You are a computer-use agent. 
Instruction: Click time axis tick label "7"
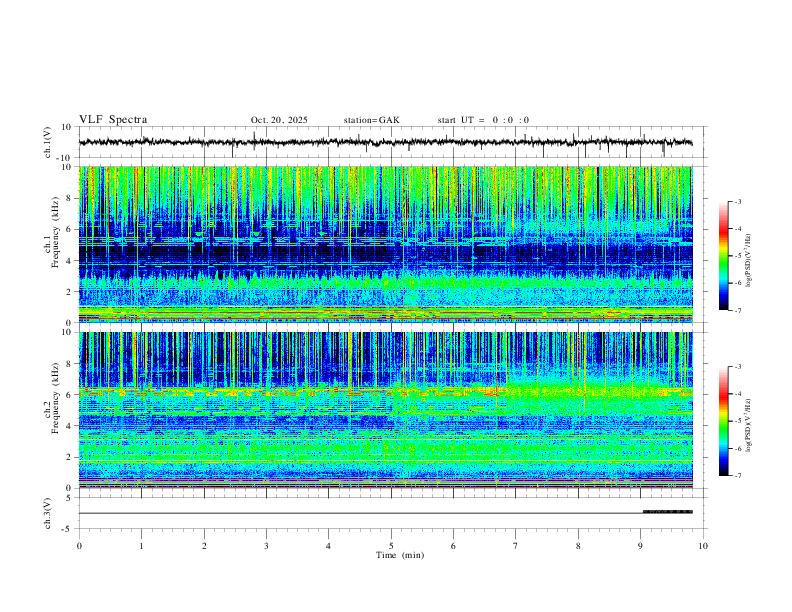(516, 546)
